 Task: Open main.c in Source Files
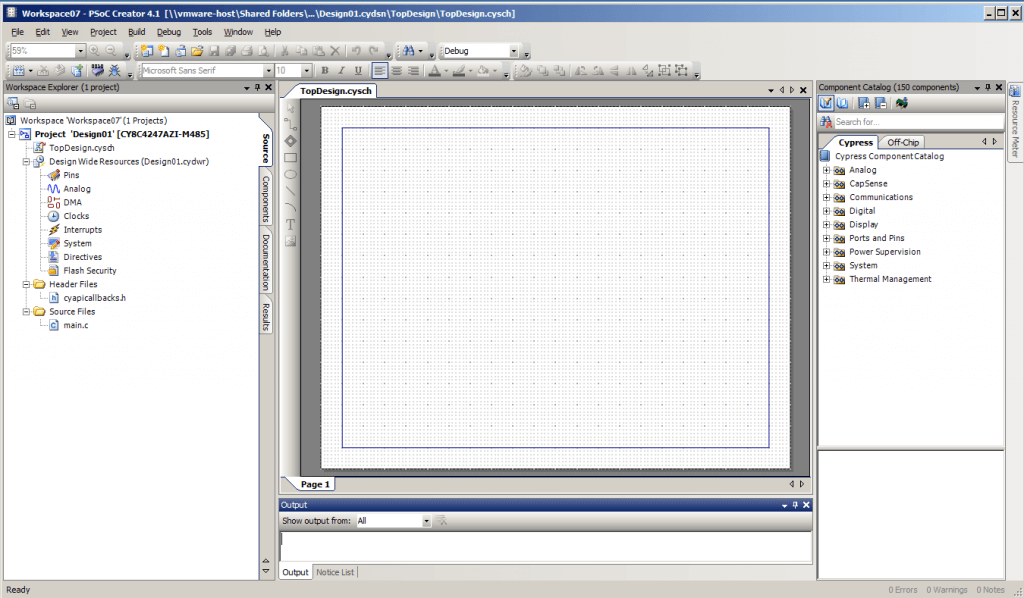[x=76, y=325]
